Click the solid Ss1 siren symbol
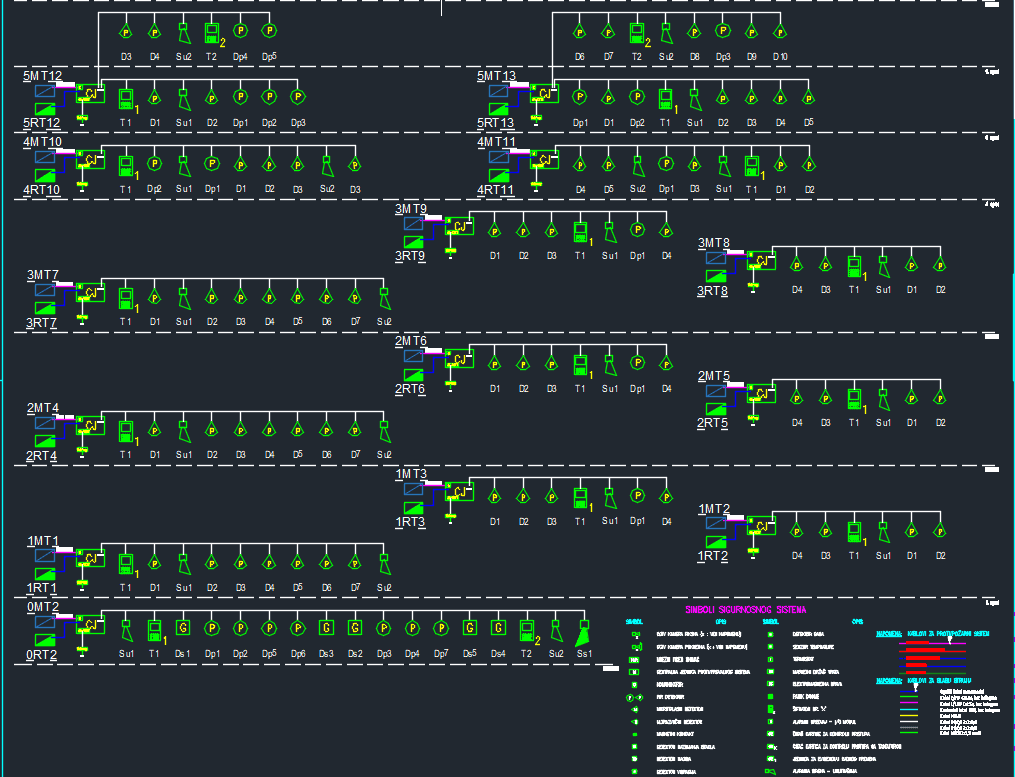Screen dimensions: 1015x777 click(x=584, y=632)
